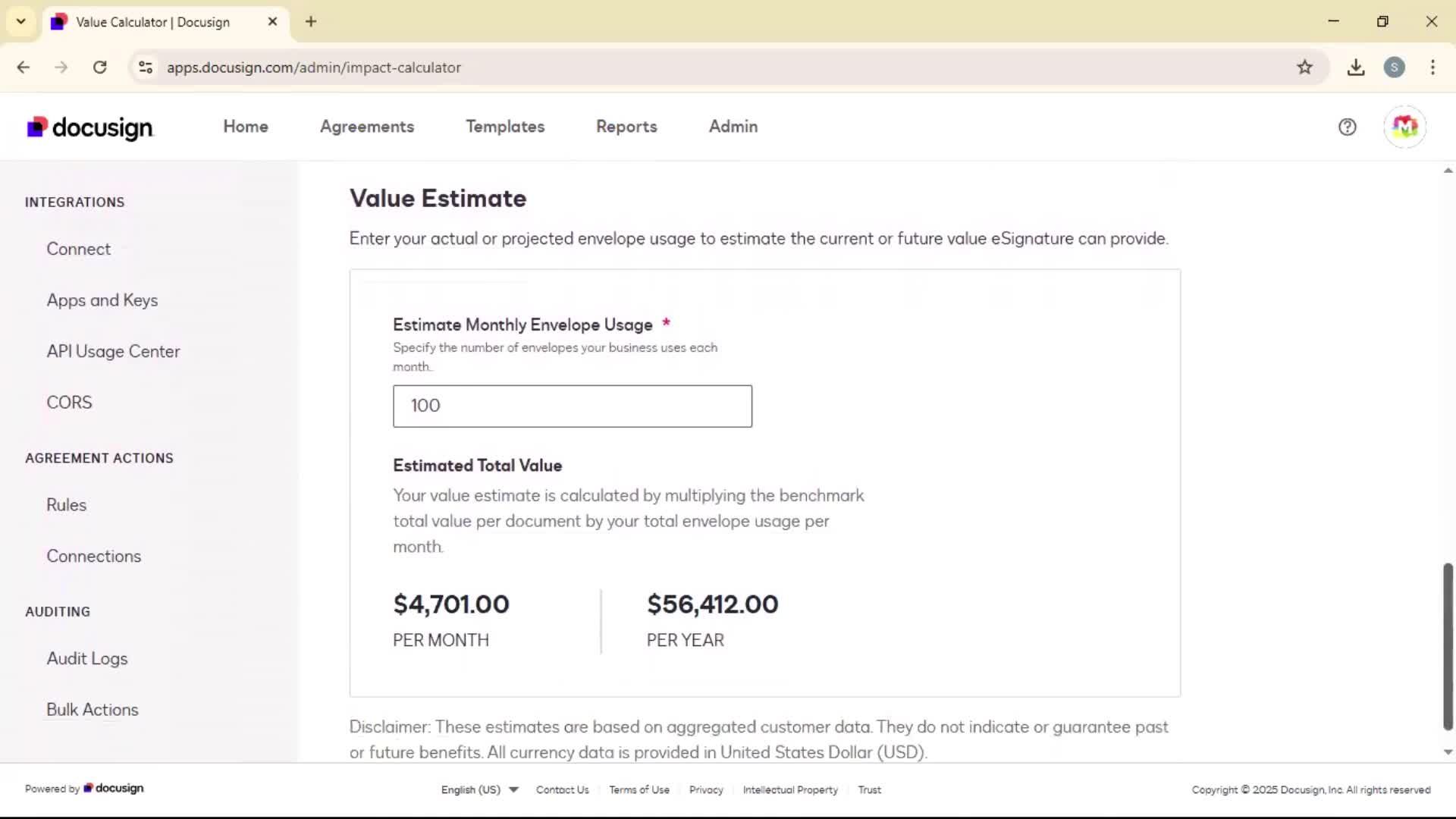The width and height of the screenshot is (1456, 819).
Task: Click the monthly envelope usage input field
Action: (573, 406)
